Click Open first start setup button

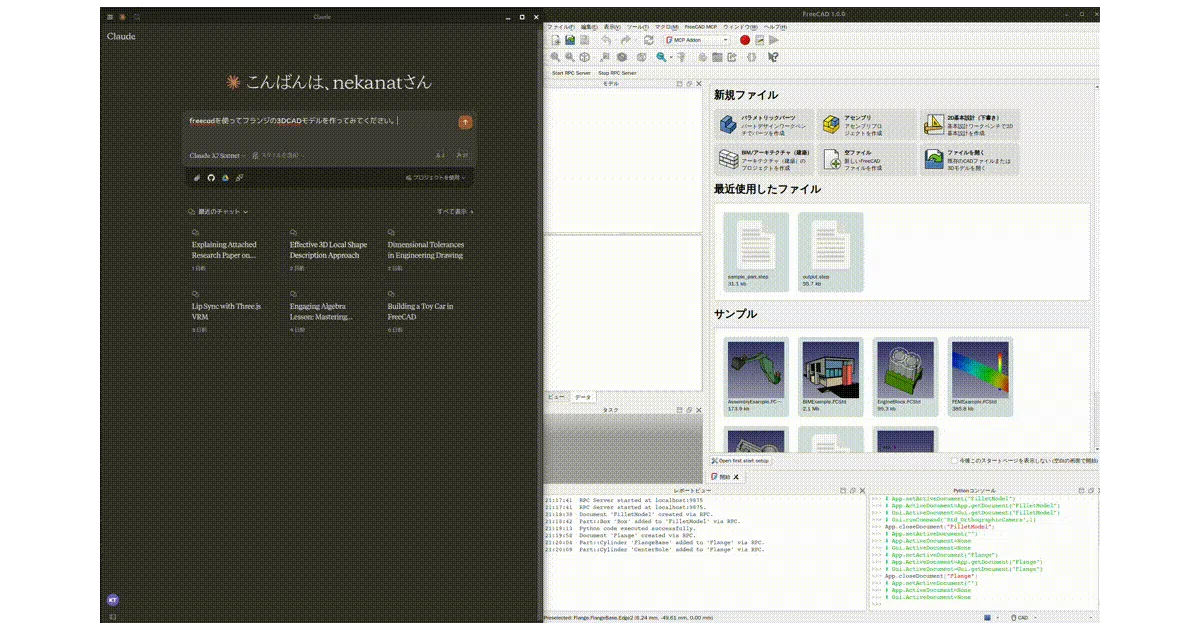[x=741, y=461]
